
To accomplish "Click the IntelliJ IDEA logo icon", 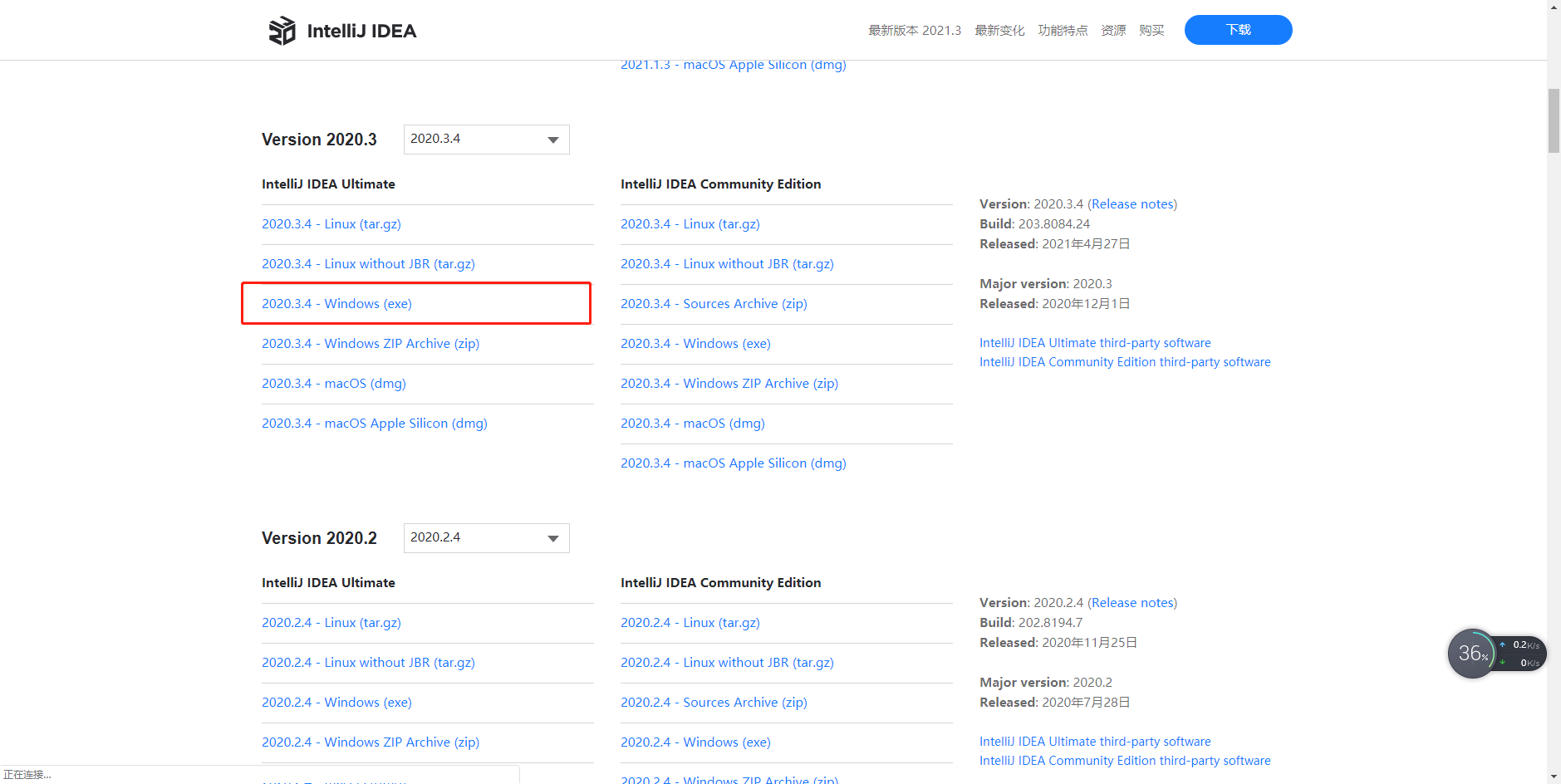I will [x=282, y=31].
